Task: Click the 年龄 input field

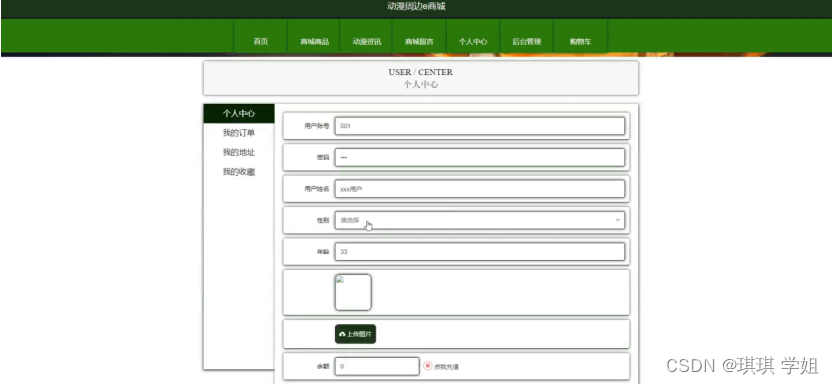Action: tap(480, 252)
